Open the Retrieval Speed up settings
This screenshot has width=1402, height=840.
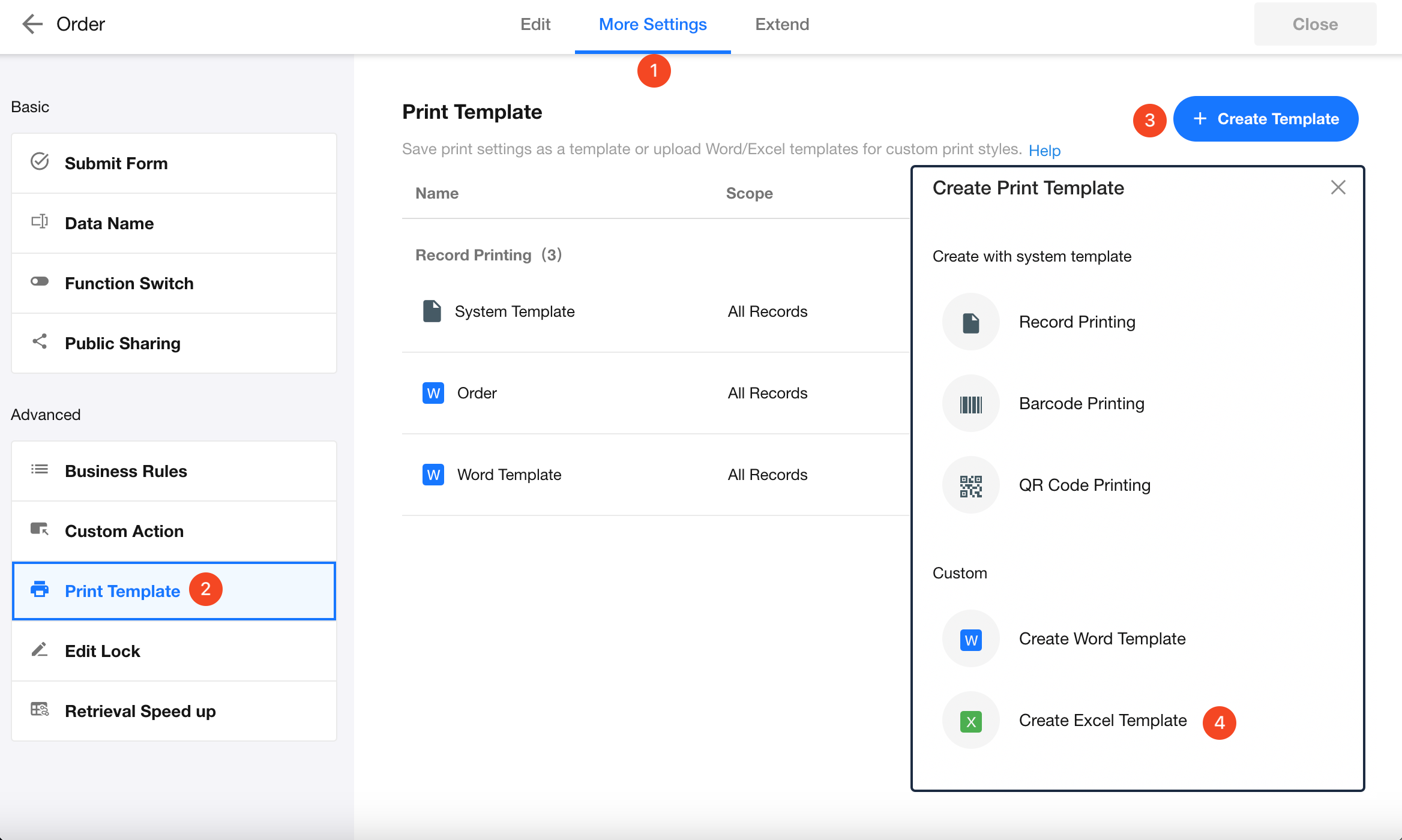tap(140, 711)
